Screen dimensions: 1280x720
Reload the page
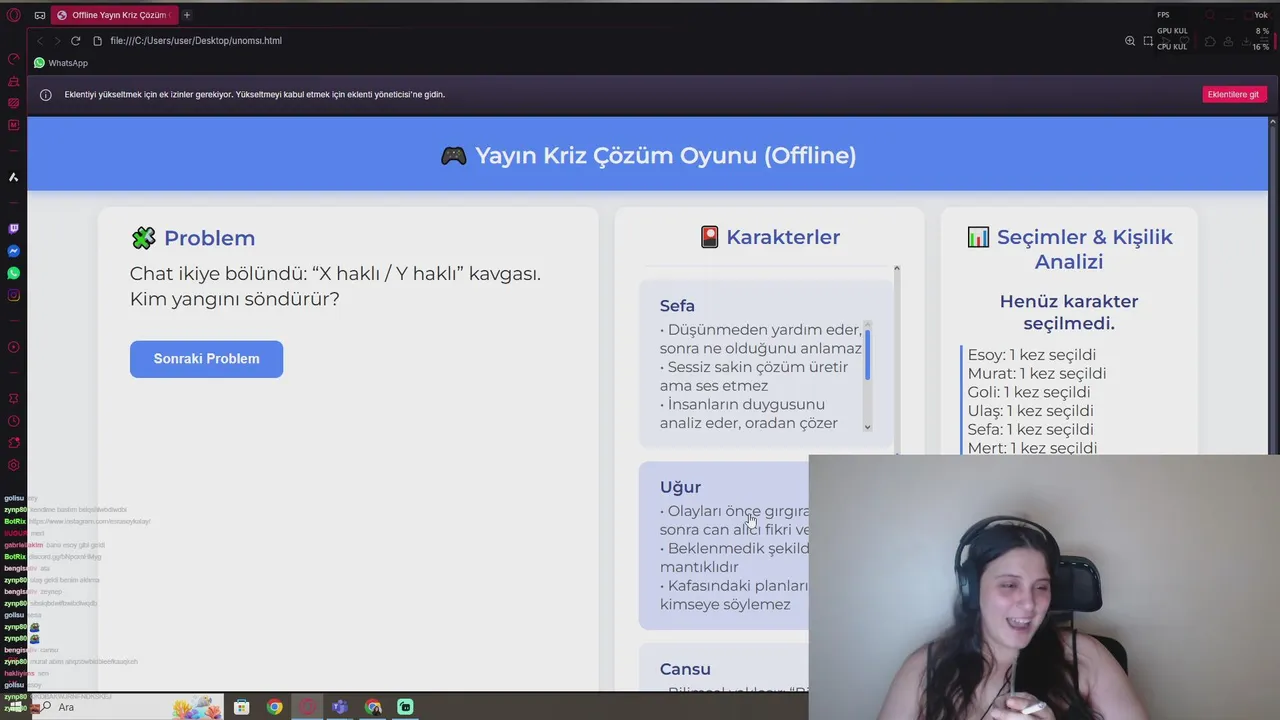(75, 41)
